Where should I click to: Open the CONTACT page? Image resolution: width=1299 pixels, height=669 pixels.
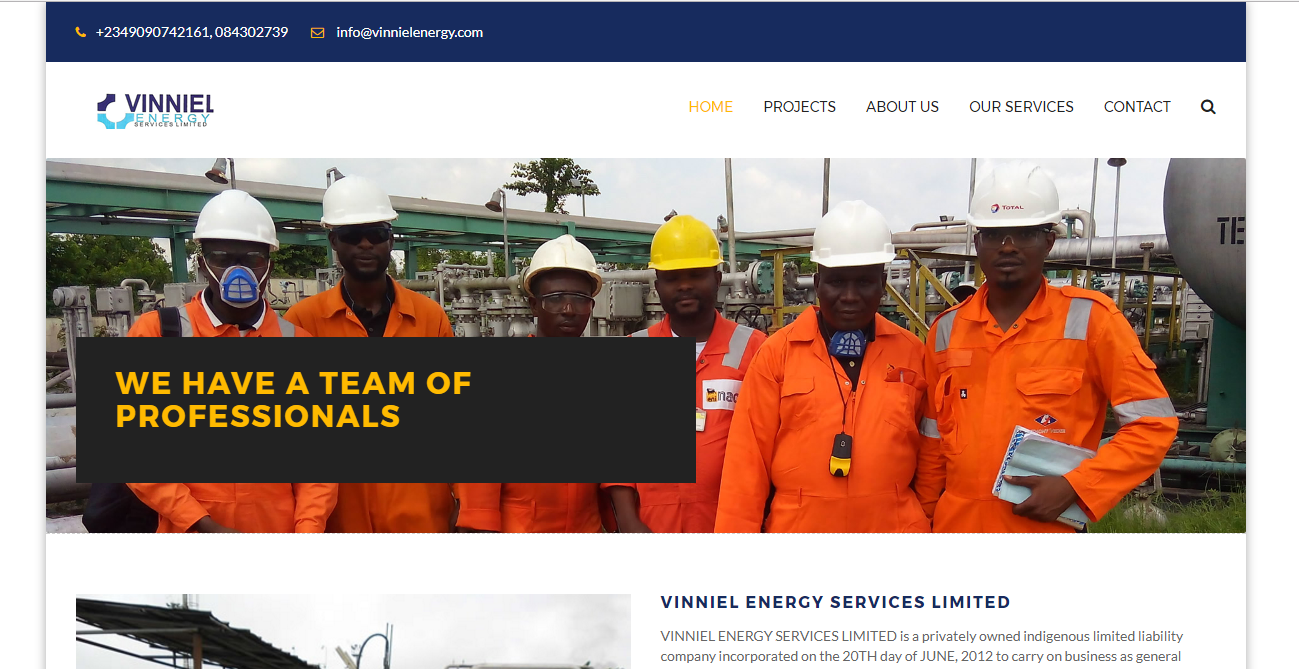click(1137, 107)
